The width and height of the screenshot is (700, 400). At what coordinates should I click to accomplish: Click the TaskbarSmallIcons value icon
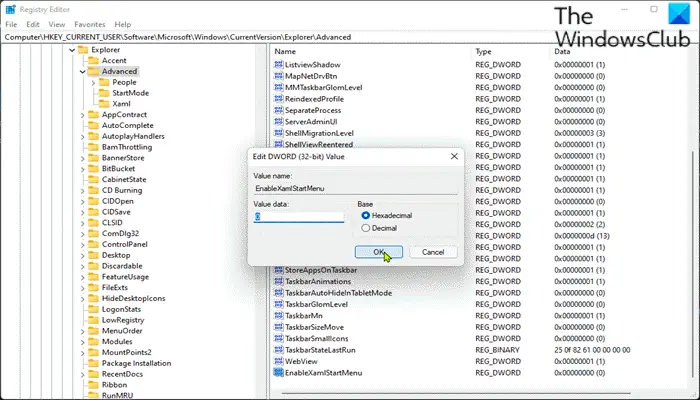click(x=279, y=338)
